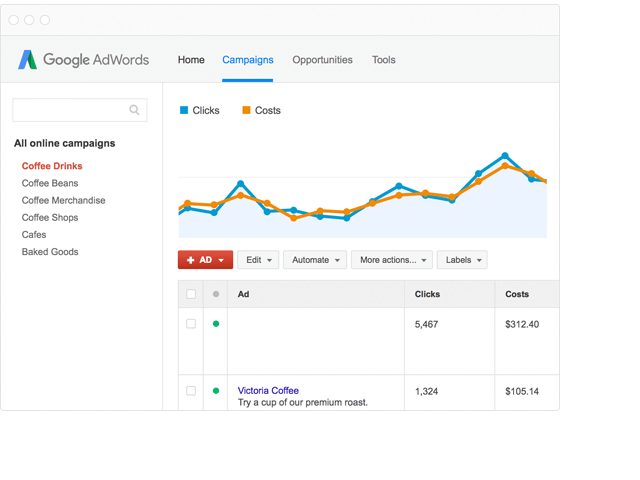The image size is (640, 480).
Task: Open the Baked Goods campaign
Action: point(50,251)
